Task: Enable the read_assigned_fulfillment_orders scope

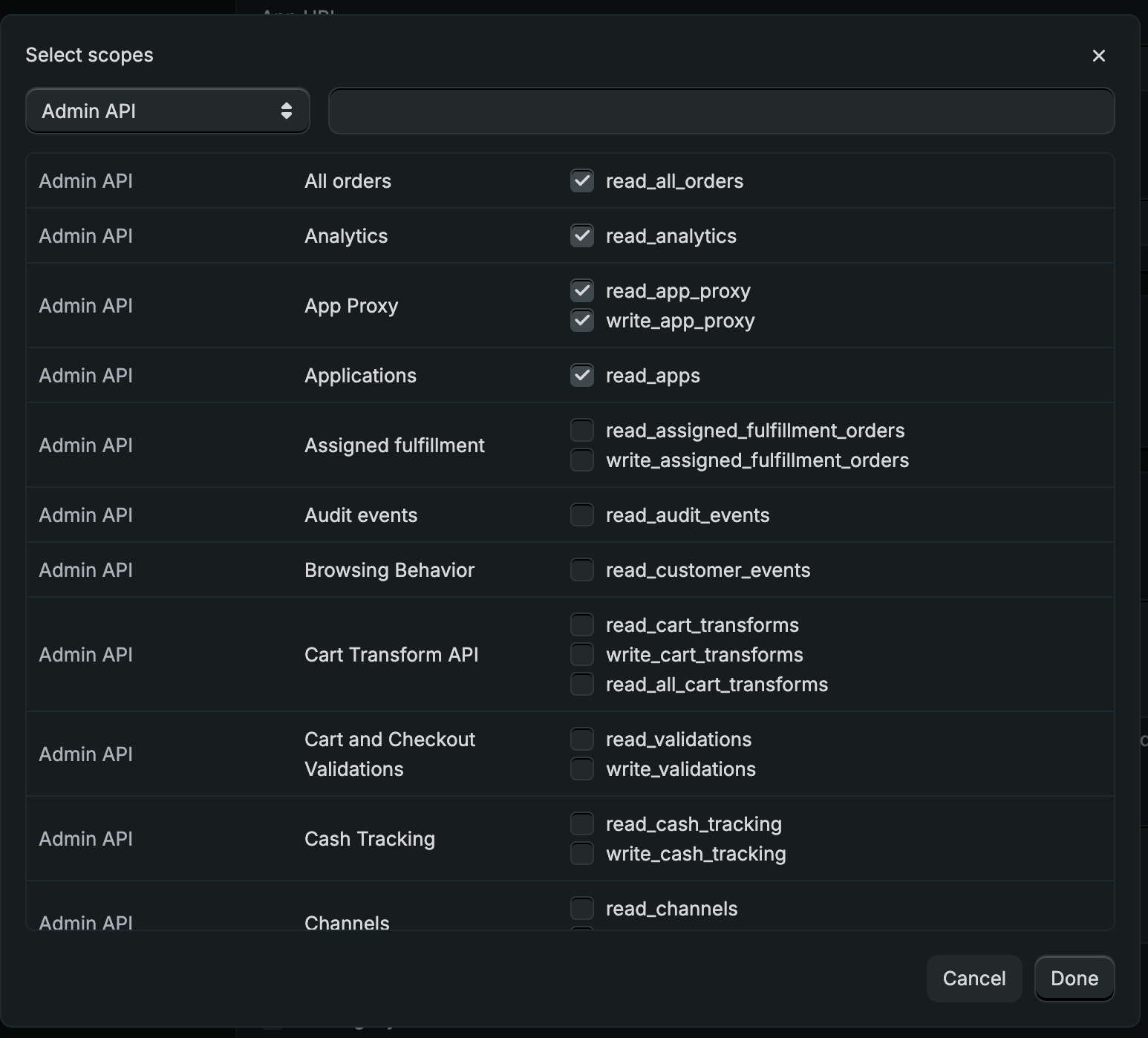Action: click(582, 430)
